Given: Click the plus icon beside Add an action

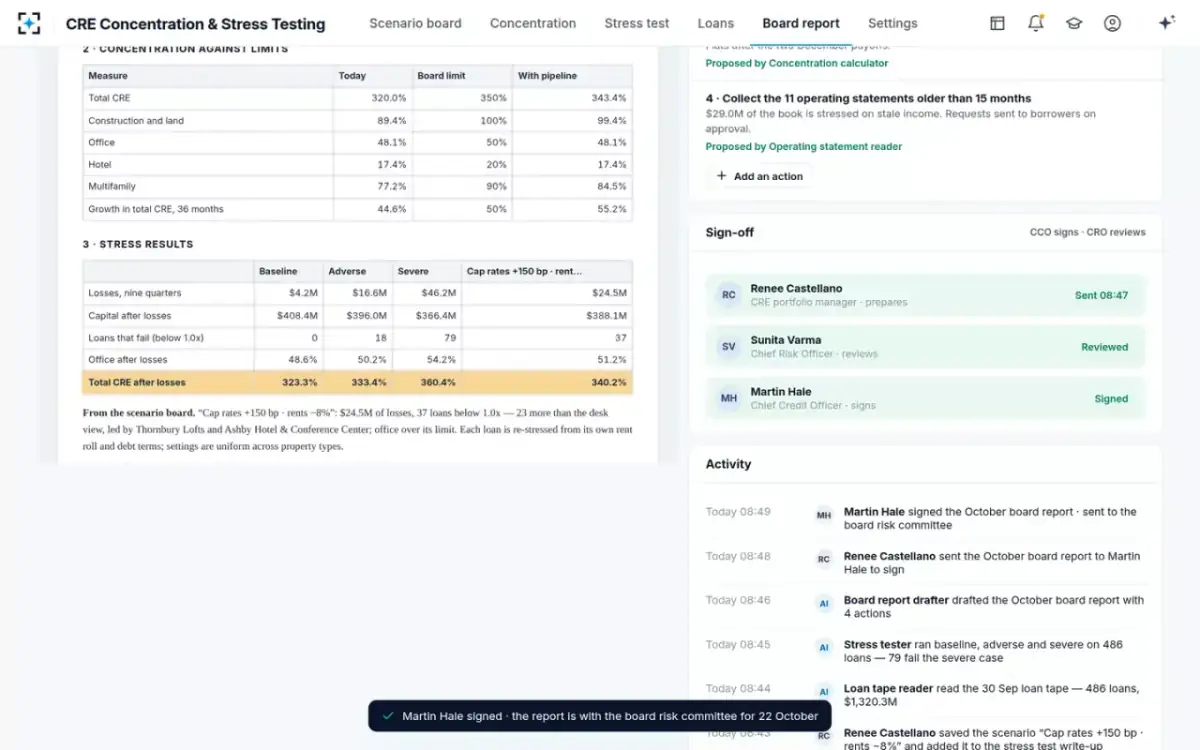Looking at the screenshot, I should [721, 176].
